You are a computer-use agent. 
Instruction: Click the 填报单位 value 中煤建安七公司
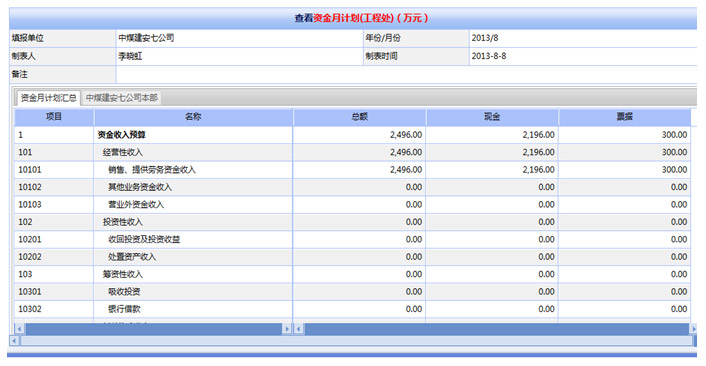(146, 38)
